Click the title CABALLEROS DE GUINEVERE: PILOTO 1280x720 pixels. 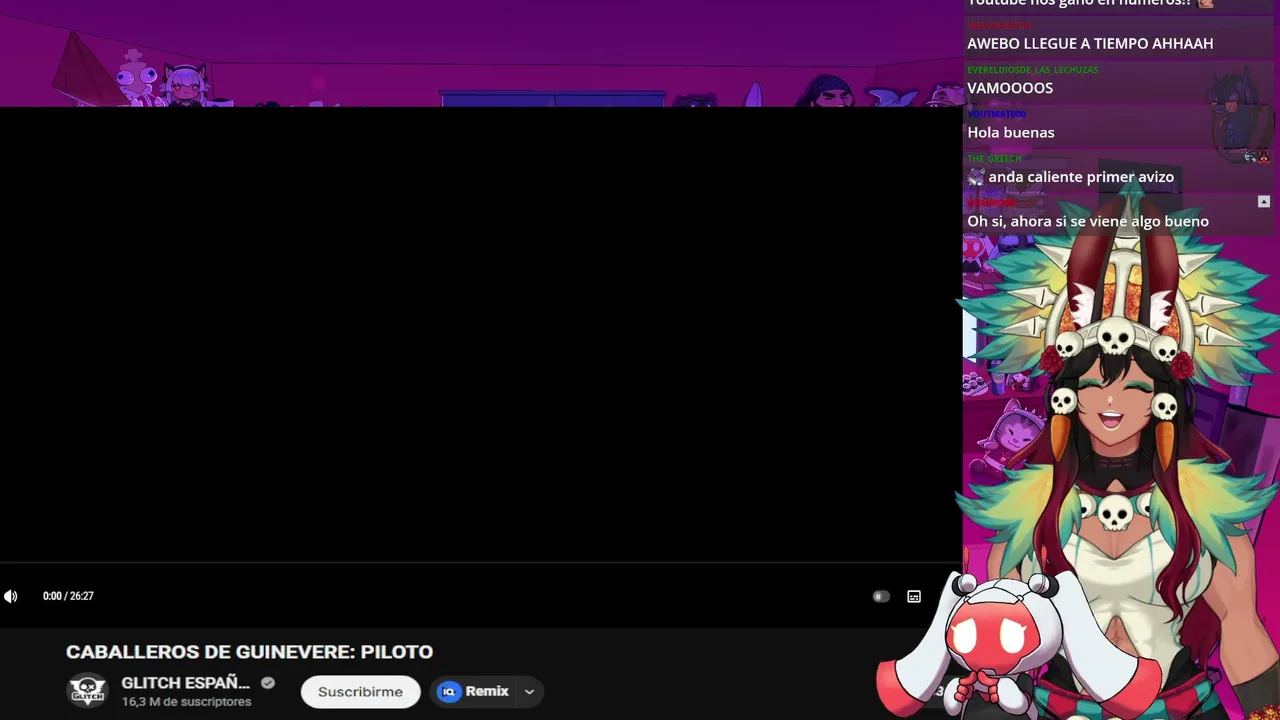click(x=249, y=652)
